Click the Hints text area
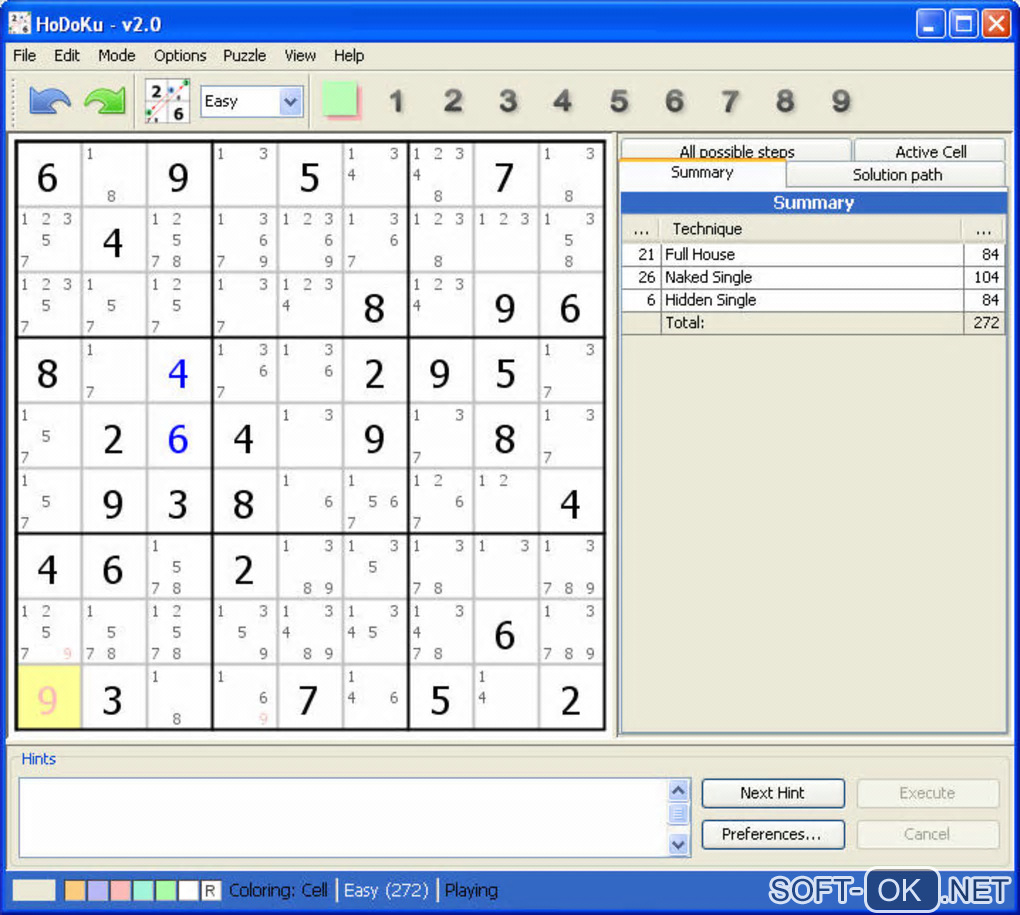This screenshot has height=915, width=1020. click(343, 817)
